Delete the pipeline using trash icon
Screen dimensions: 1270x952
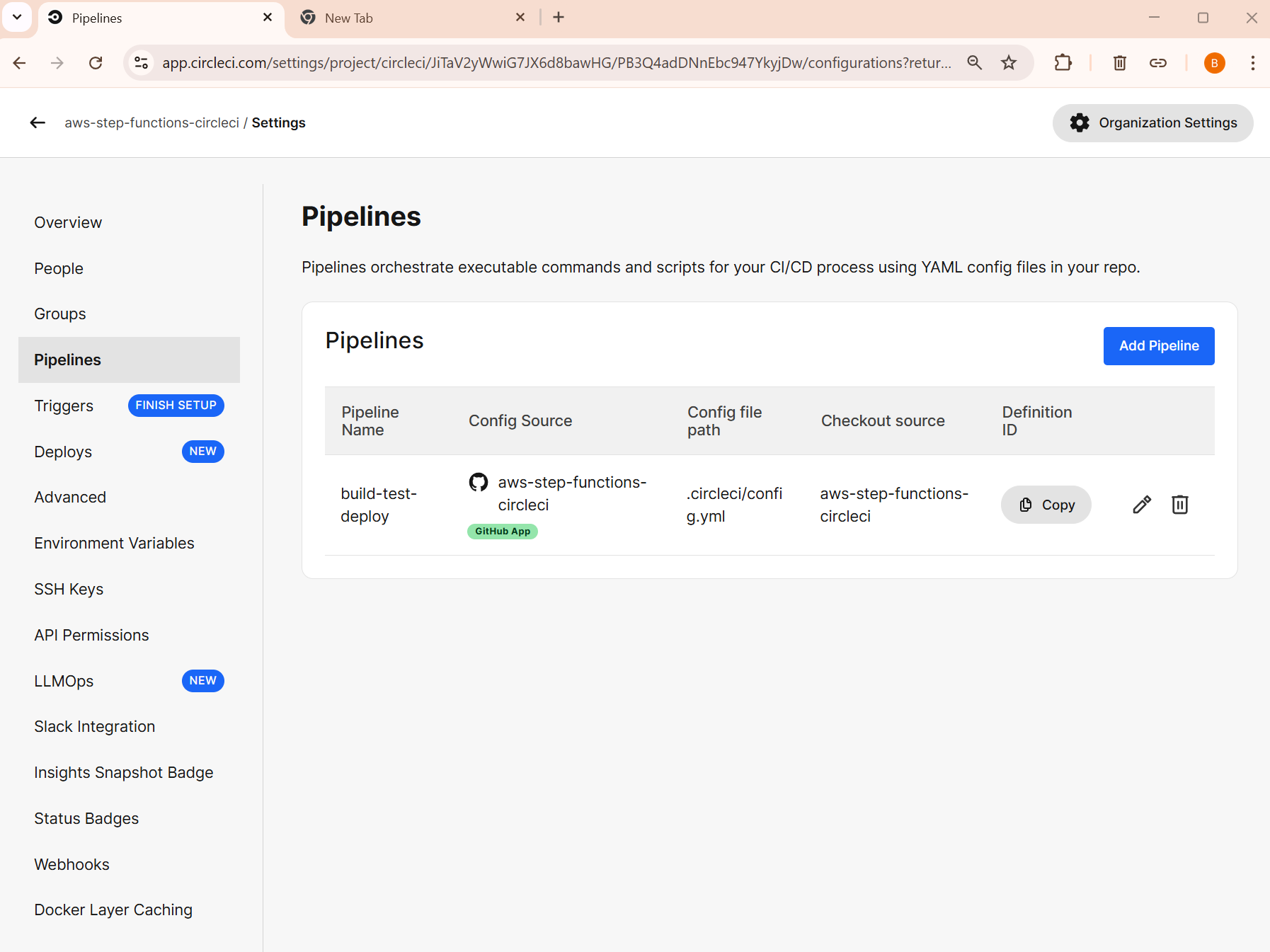[x=1179, y=505]
